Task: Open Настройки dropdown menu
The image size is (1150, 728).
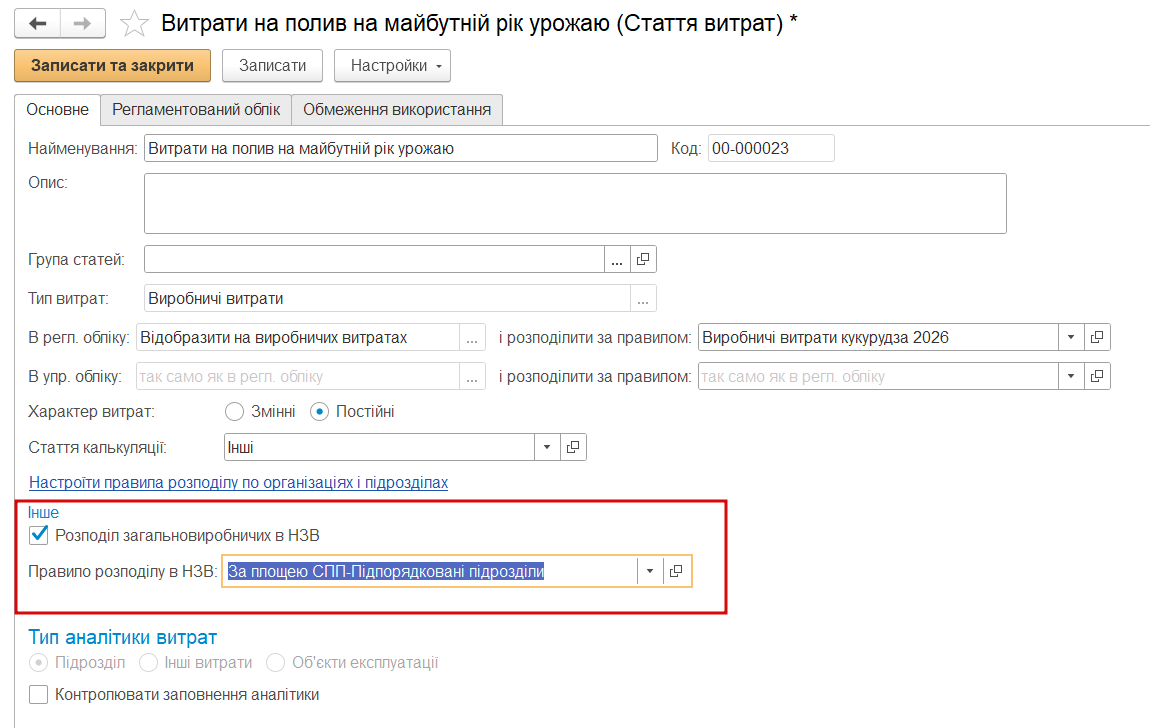Action: coord(392,65)
